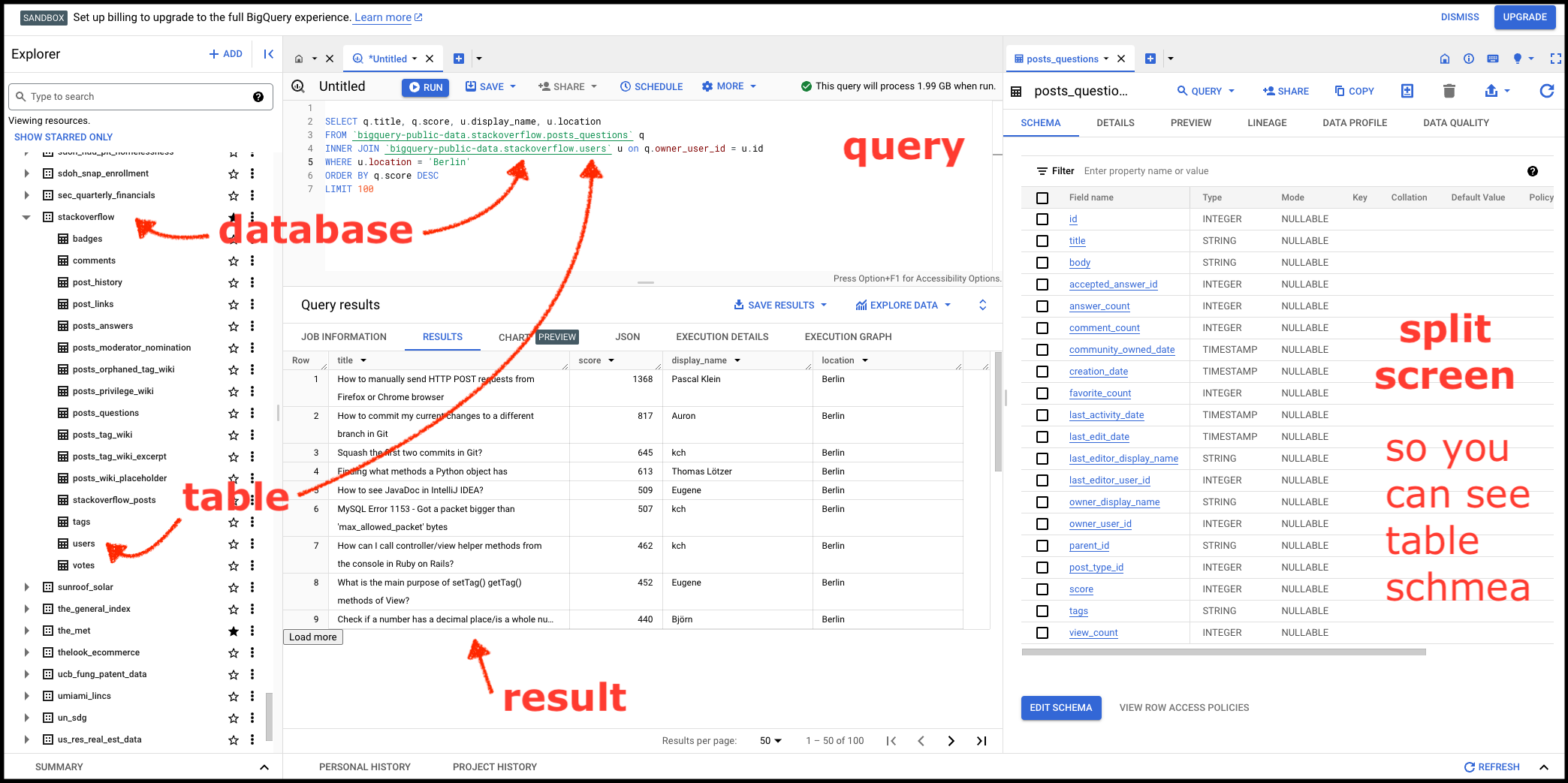This screenshot has width=1568, height=783.
Task: Go to next results page
Action: 951,742
